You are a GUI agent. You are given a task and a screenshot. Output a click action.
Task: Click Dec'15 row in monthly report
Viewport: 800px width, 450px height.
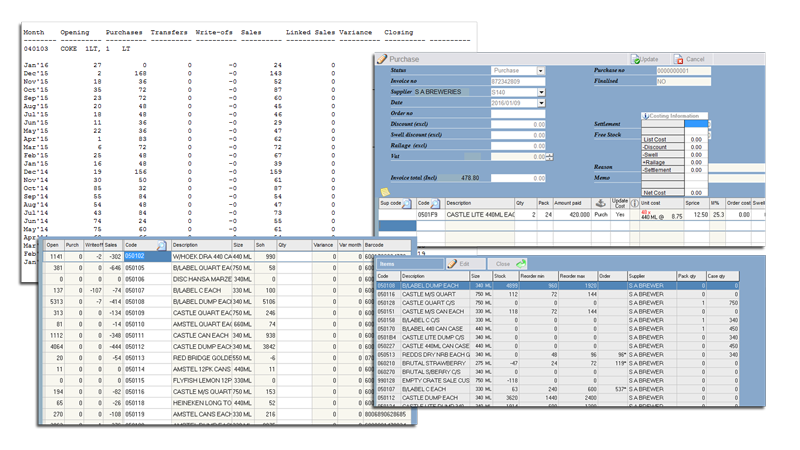coord(179,73)
